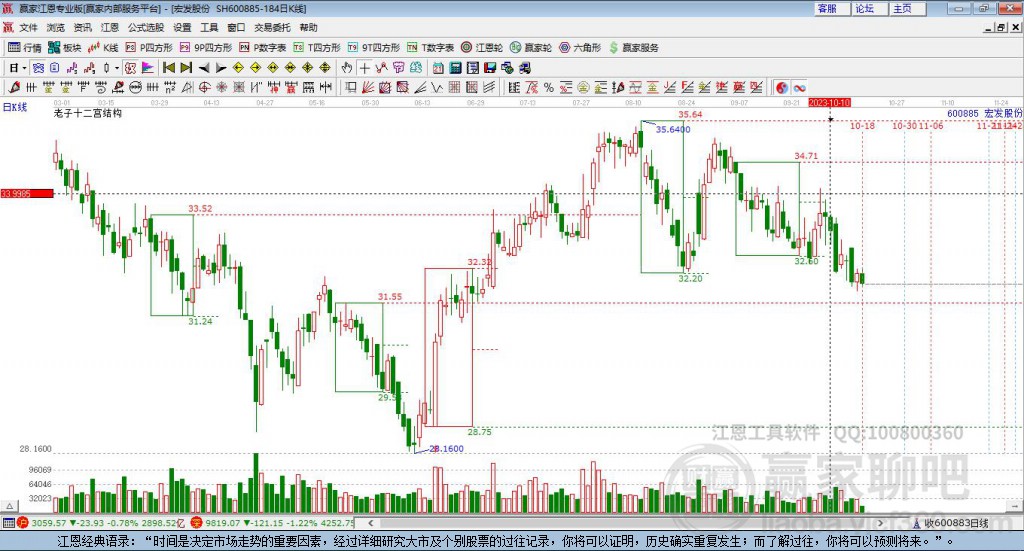1024x551 pixels.
Task: Click horizontal scrollbar right arrow
Action: click(880, 523)
